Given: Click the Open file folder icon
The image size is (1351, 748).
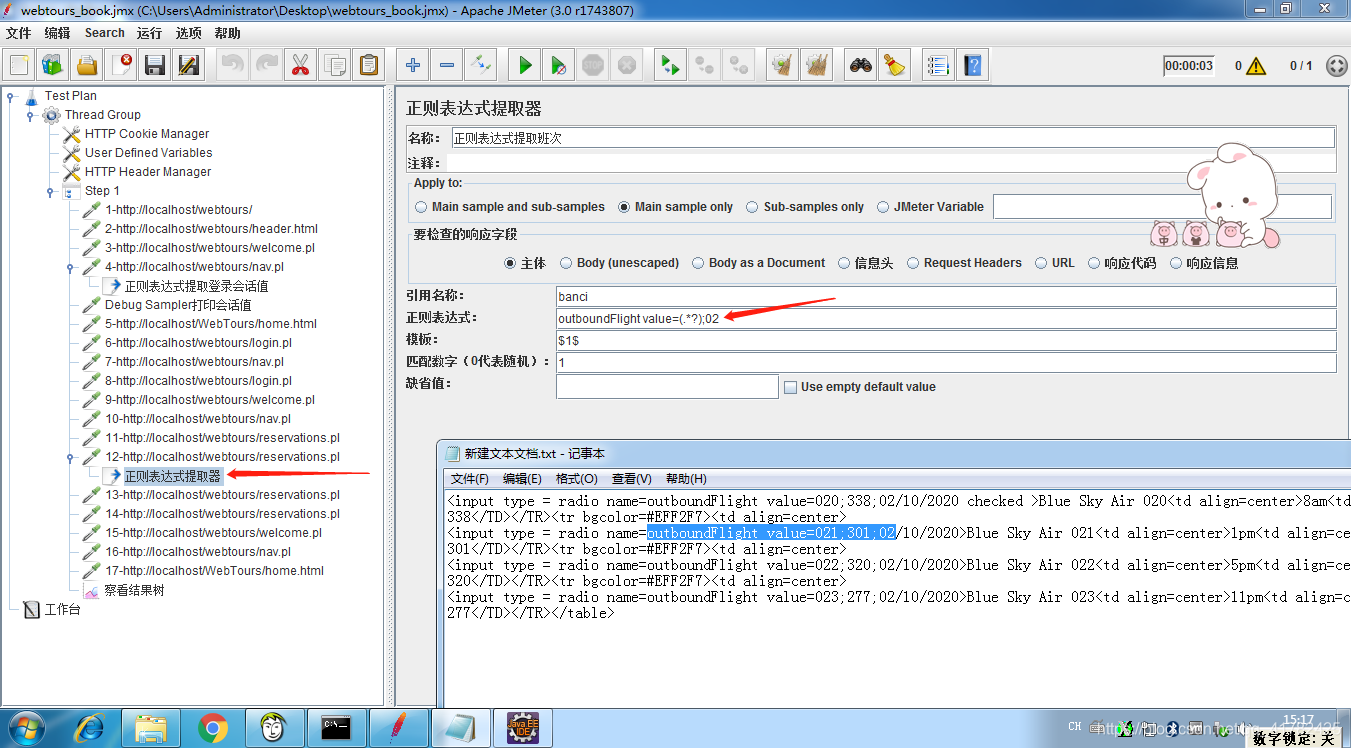Looking at the screenshot, I should tap(87, 66).
